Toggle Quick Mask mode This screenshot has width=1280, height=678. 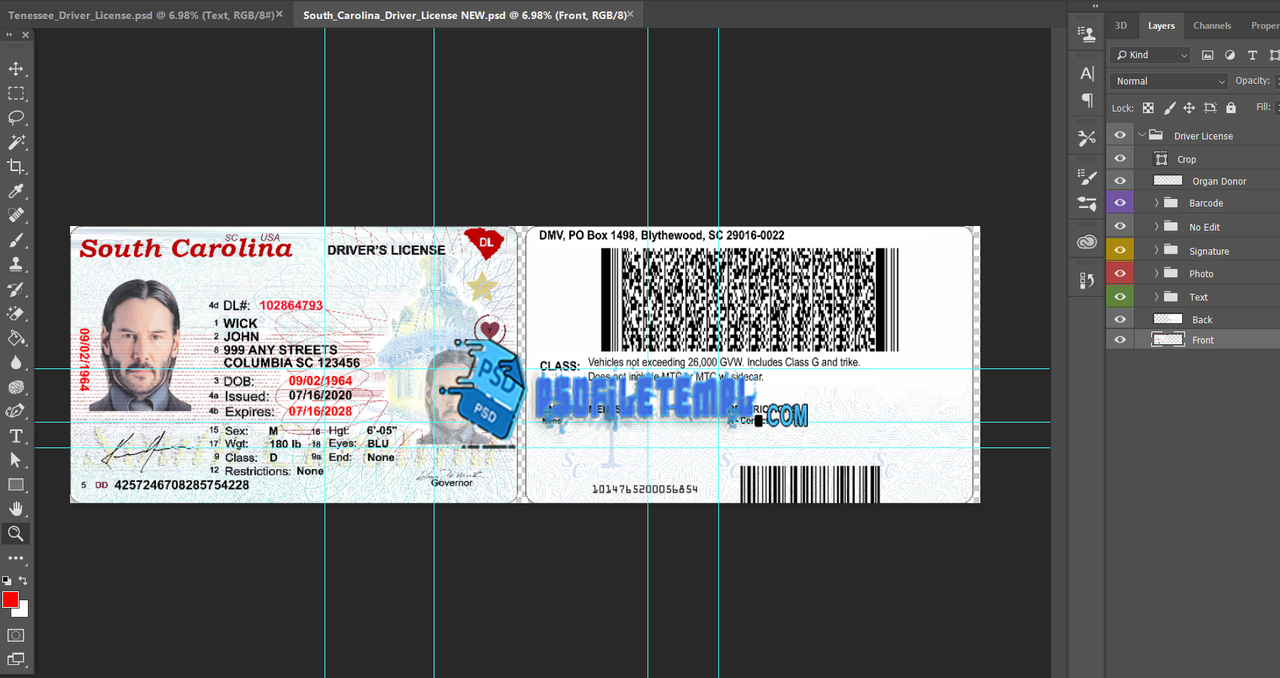click(16, 635)
